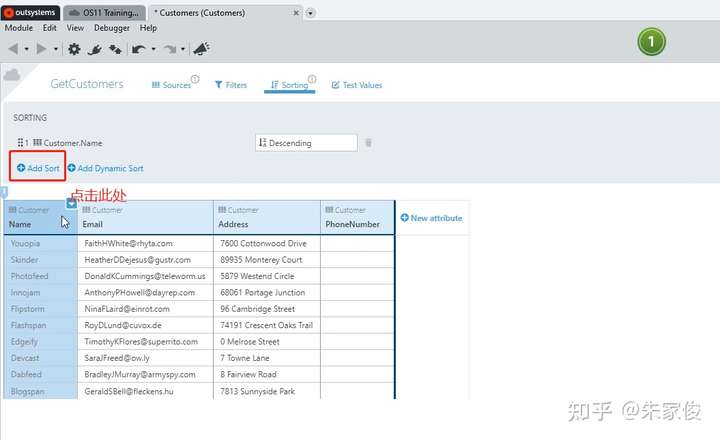720x440 pixels.
Task: Click the manage dependencies plug icon
Action: click(x=95, y=49)
